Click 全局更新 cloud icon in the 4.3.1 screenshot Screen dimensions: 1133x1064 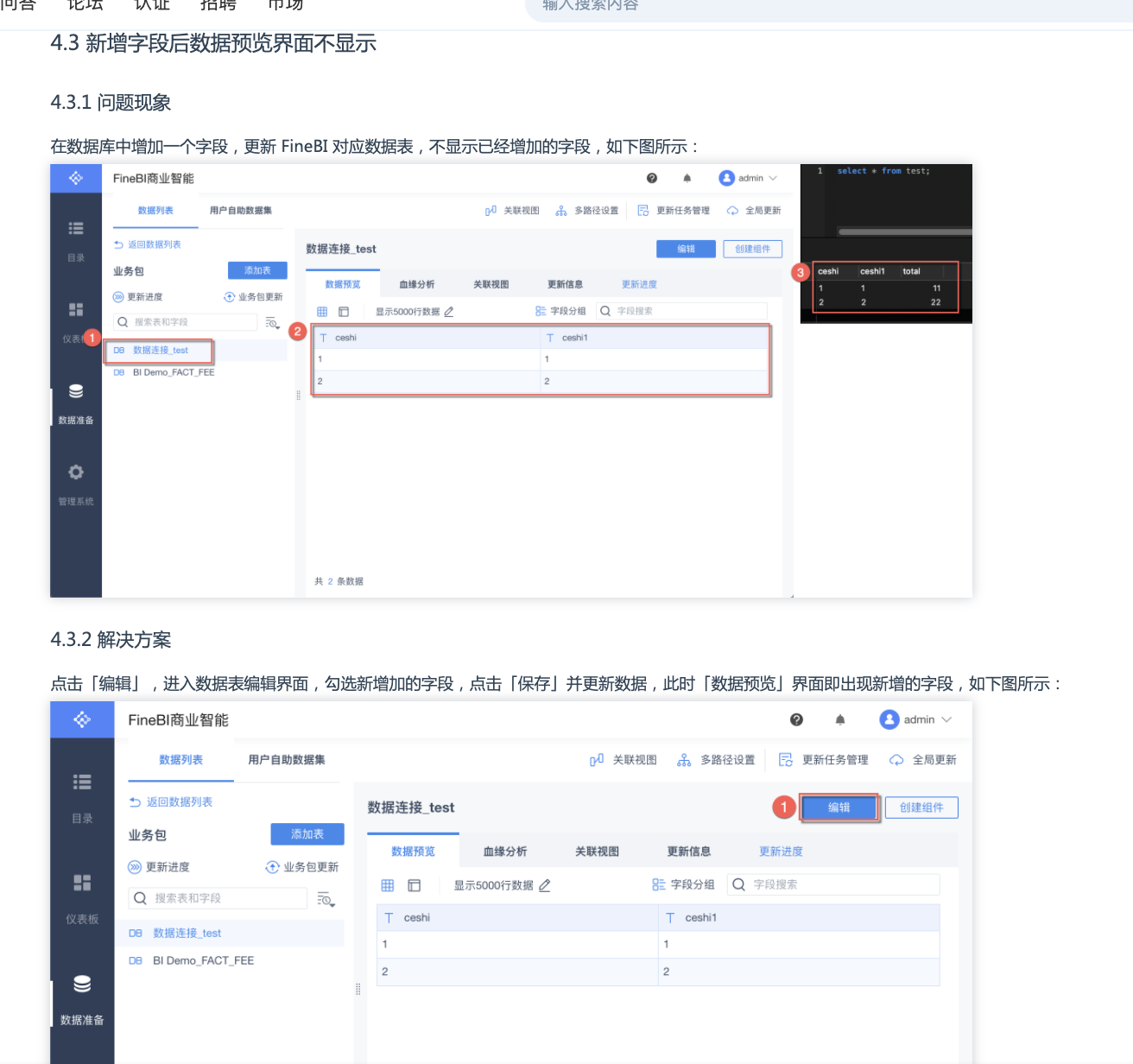point(732,211)
